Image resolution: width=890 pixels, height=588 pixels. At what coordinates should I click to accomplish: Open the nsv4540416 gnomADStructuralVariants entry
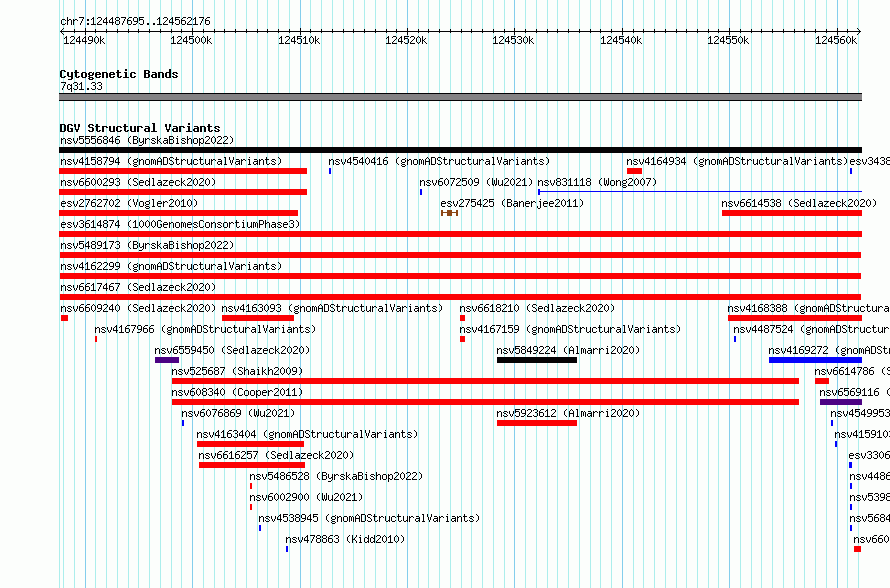click(439, 161)
